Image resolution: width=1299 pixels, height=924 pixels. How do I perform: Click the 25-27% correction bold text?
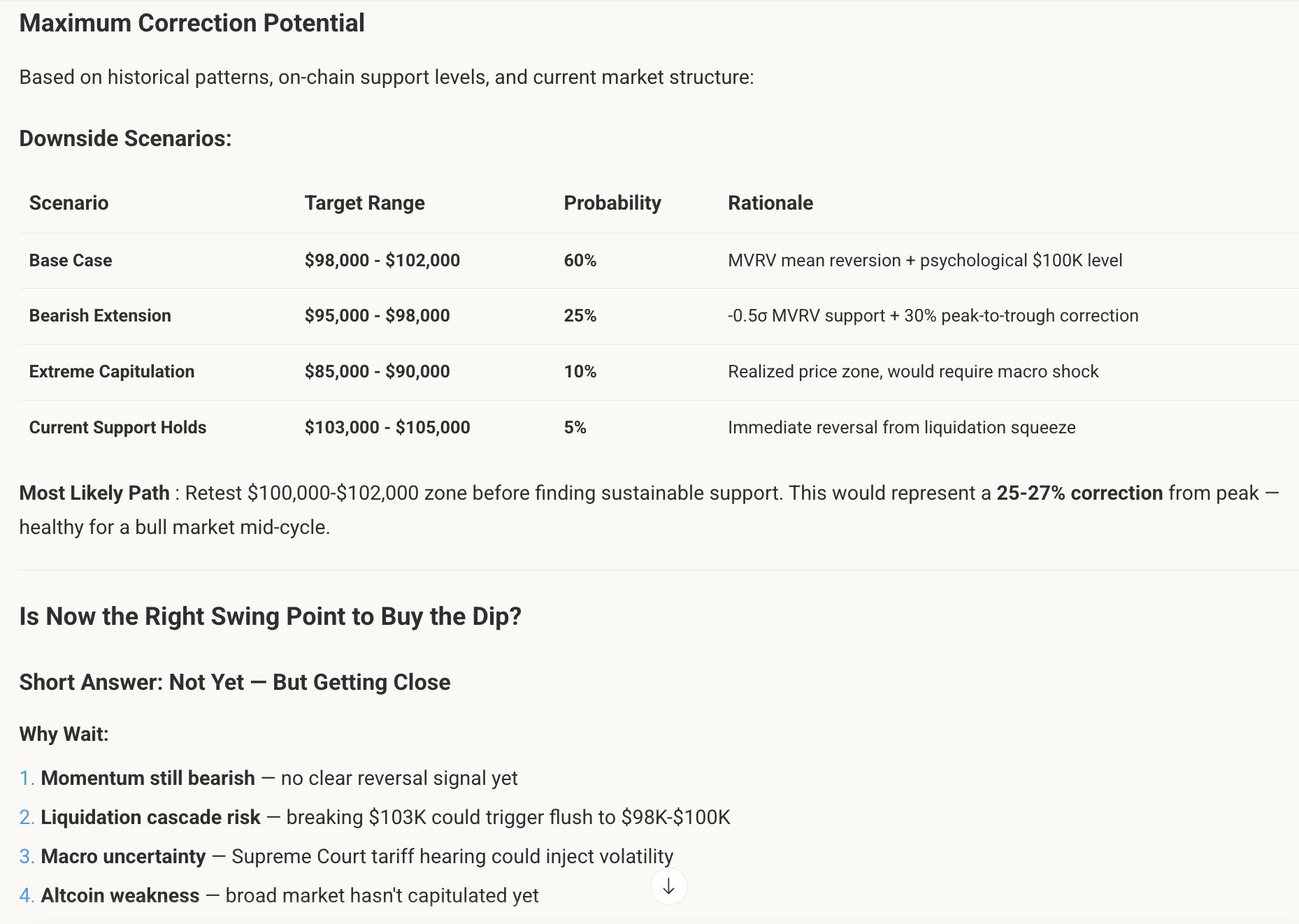point(1079,493)
